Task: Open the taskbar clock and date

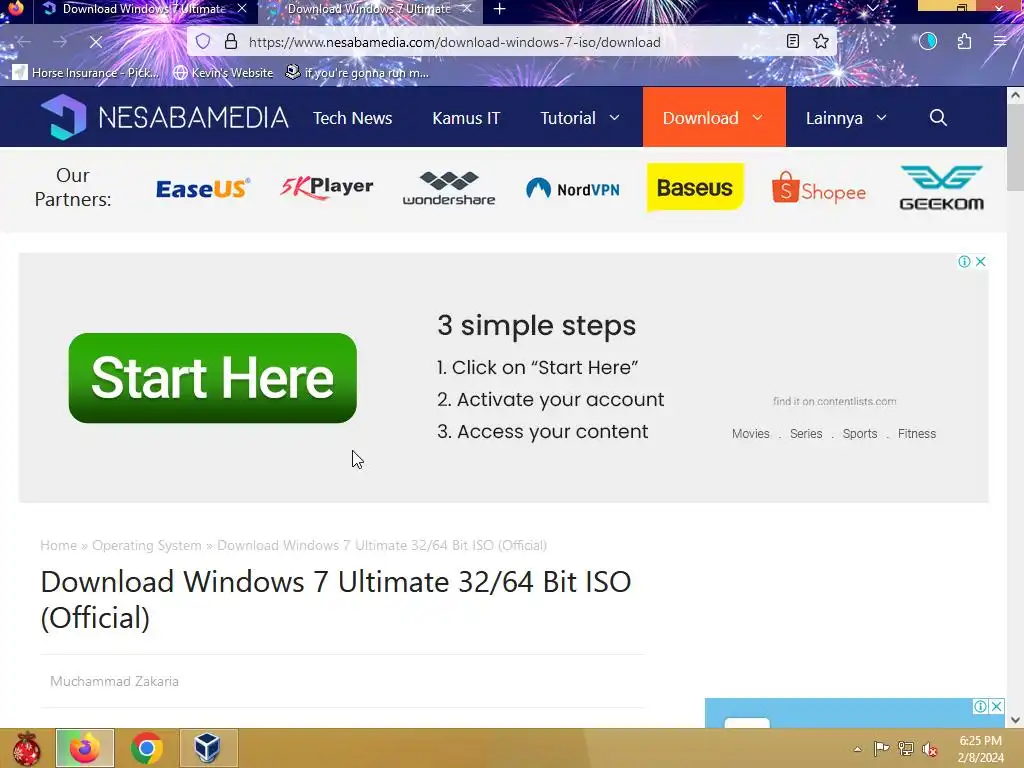Action: click(980, 749)
